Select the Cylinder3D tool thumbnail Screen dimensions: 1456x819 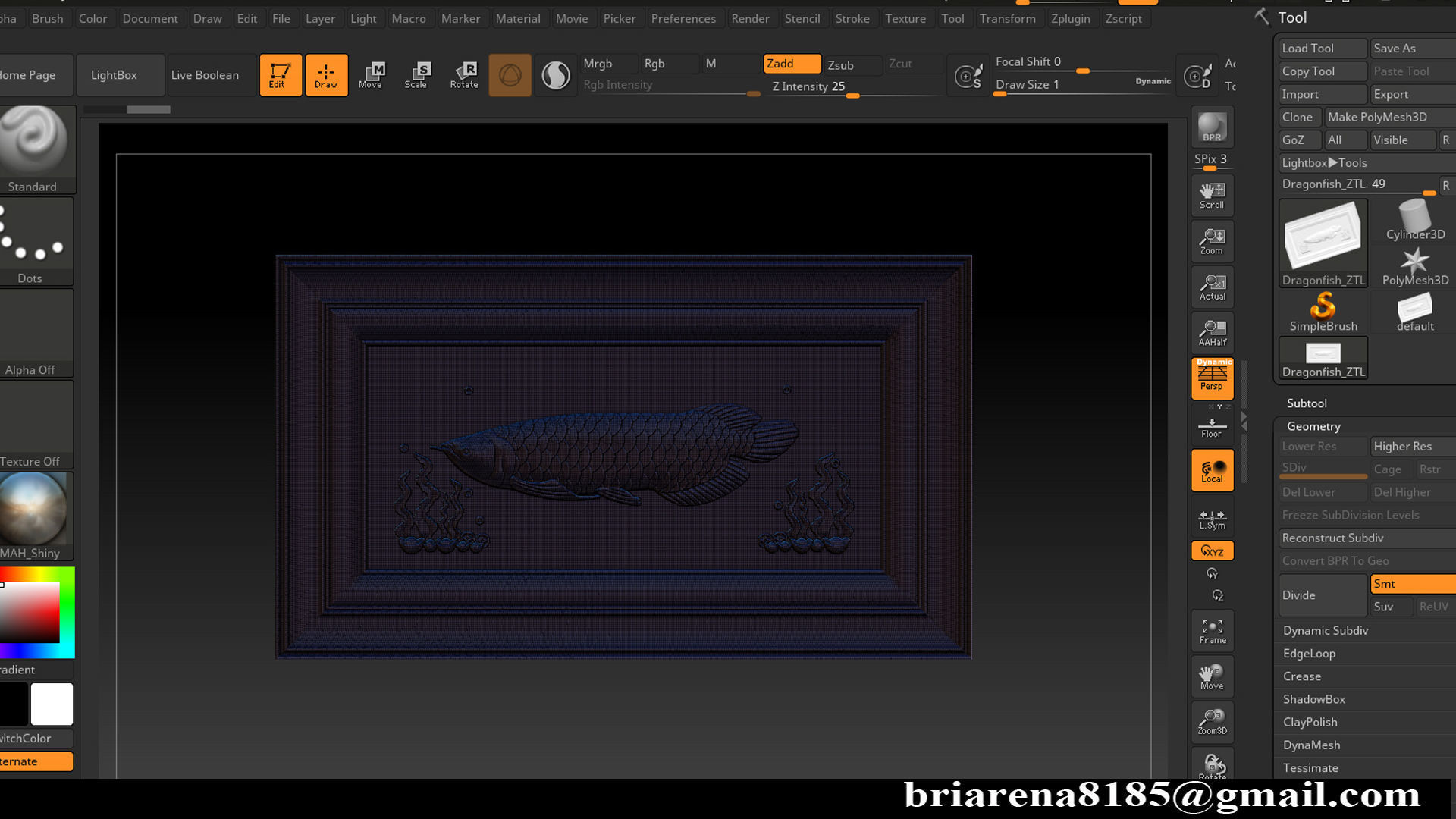coord(1415,221)
